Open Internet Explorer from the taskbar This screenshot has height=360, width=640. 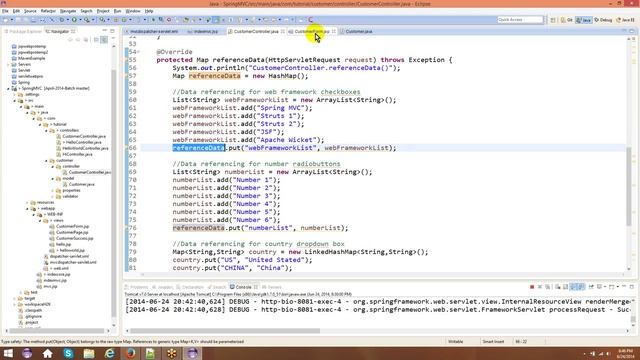click(109, 353)
